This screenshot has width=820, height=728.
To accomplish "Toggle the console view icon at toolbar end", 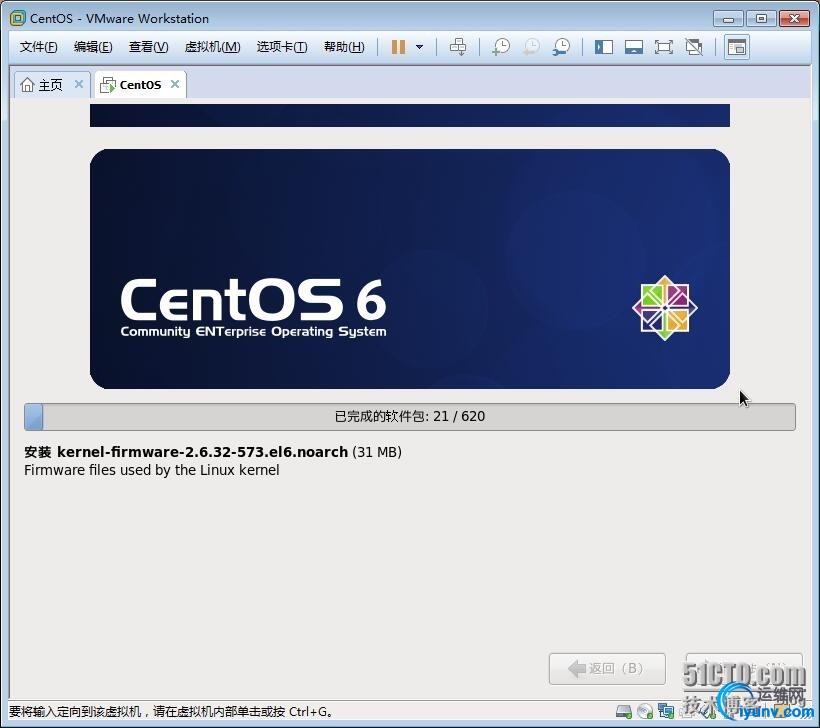I will pos(737,47).
